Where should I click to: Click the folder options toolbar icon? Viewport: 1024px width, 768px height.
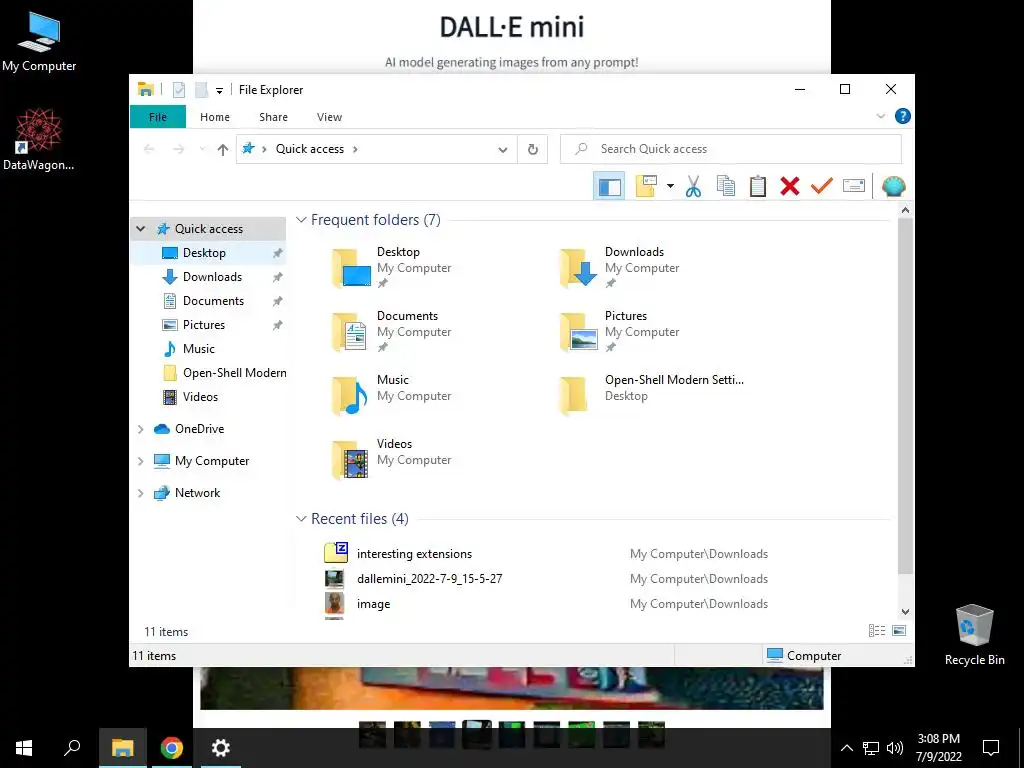[647, 187]
